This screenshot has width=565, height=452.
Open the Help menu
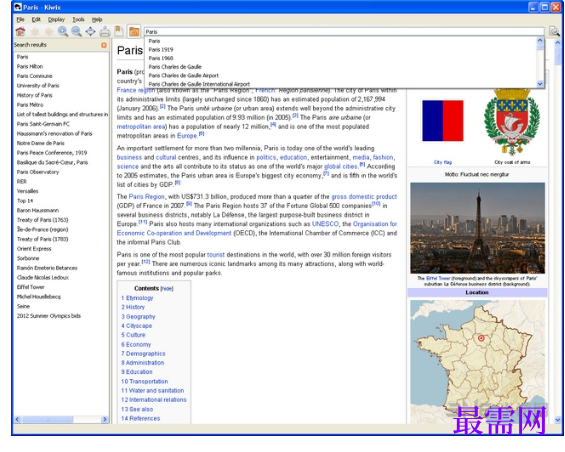(x=97, y=19)
